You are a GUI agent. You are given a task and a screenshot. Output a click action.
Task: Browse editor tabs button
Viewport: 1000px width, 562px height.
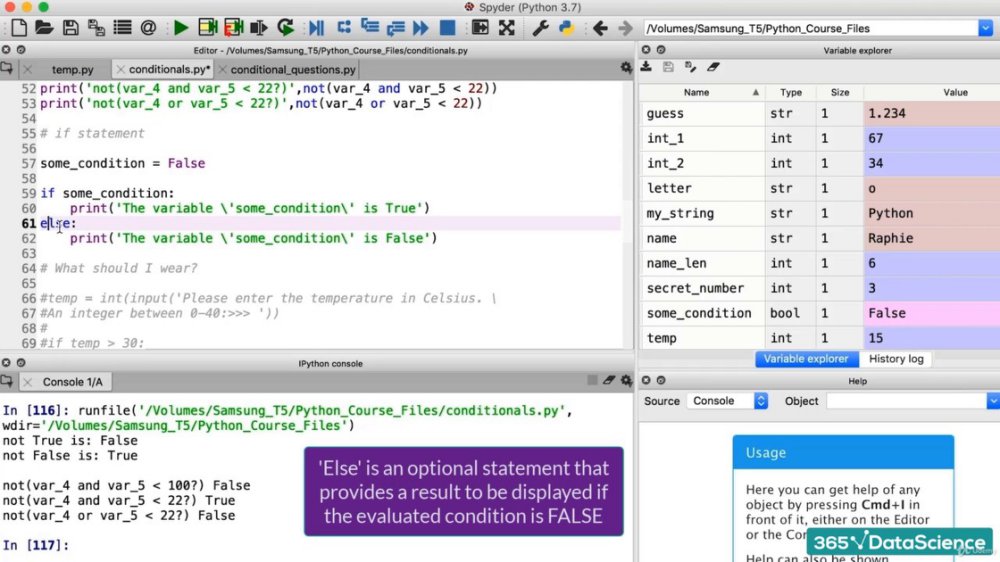click(x=7, y=68)
